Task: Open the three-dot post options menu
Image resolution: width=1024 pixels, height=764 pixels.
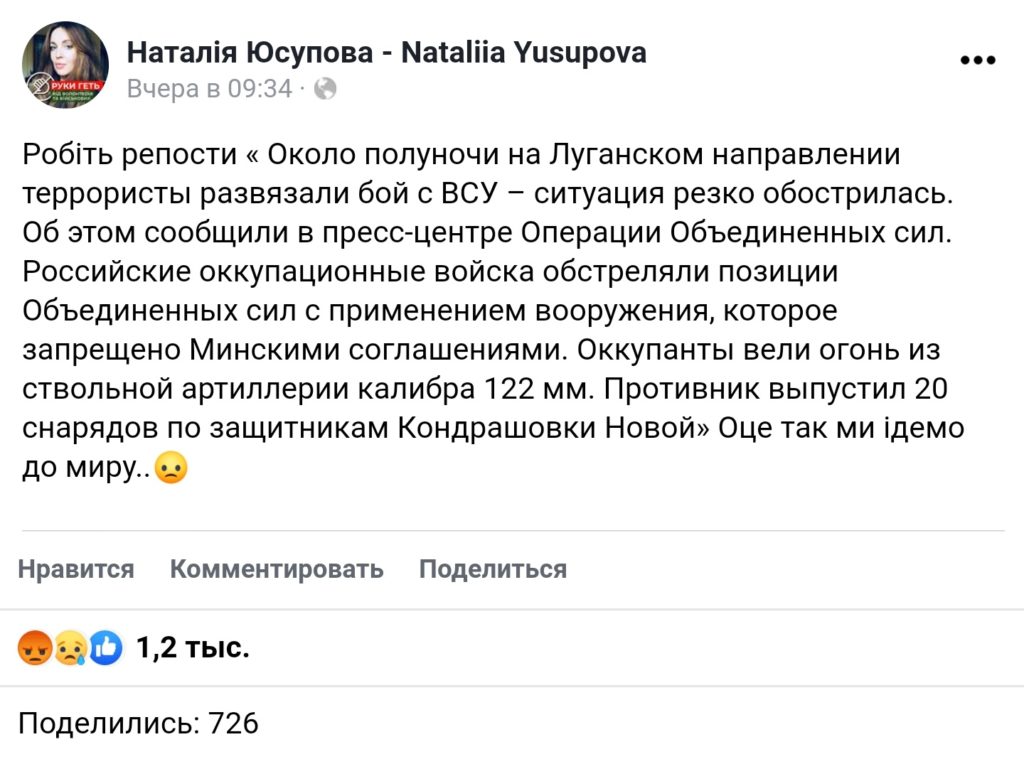Action: 978,60
